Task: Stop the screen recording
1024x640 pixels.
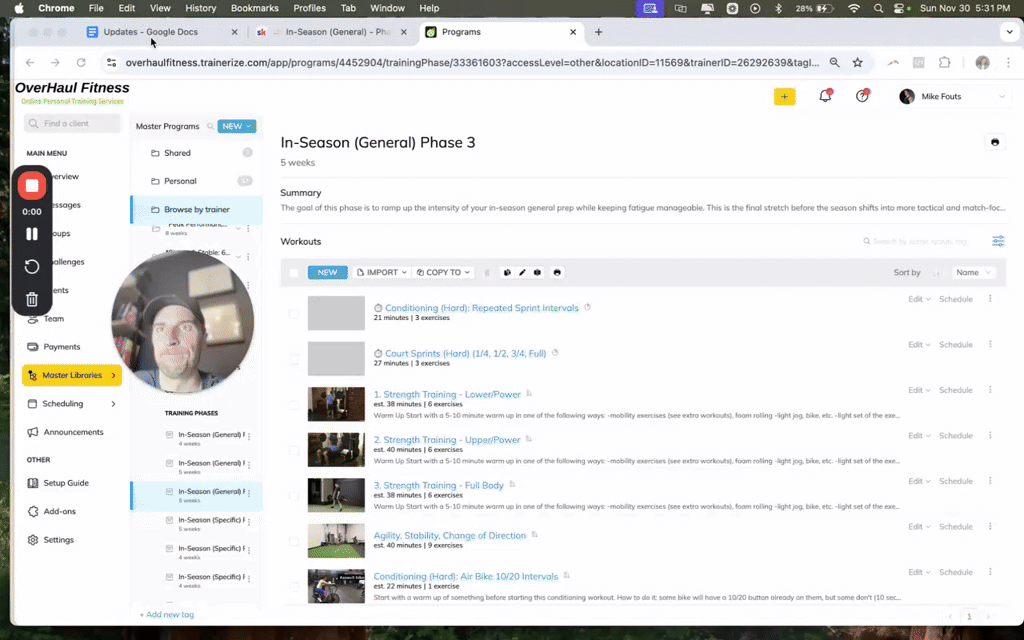Action: (x=31, y=185)
